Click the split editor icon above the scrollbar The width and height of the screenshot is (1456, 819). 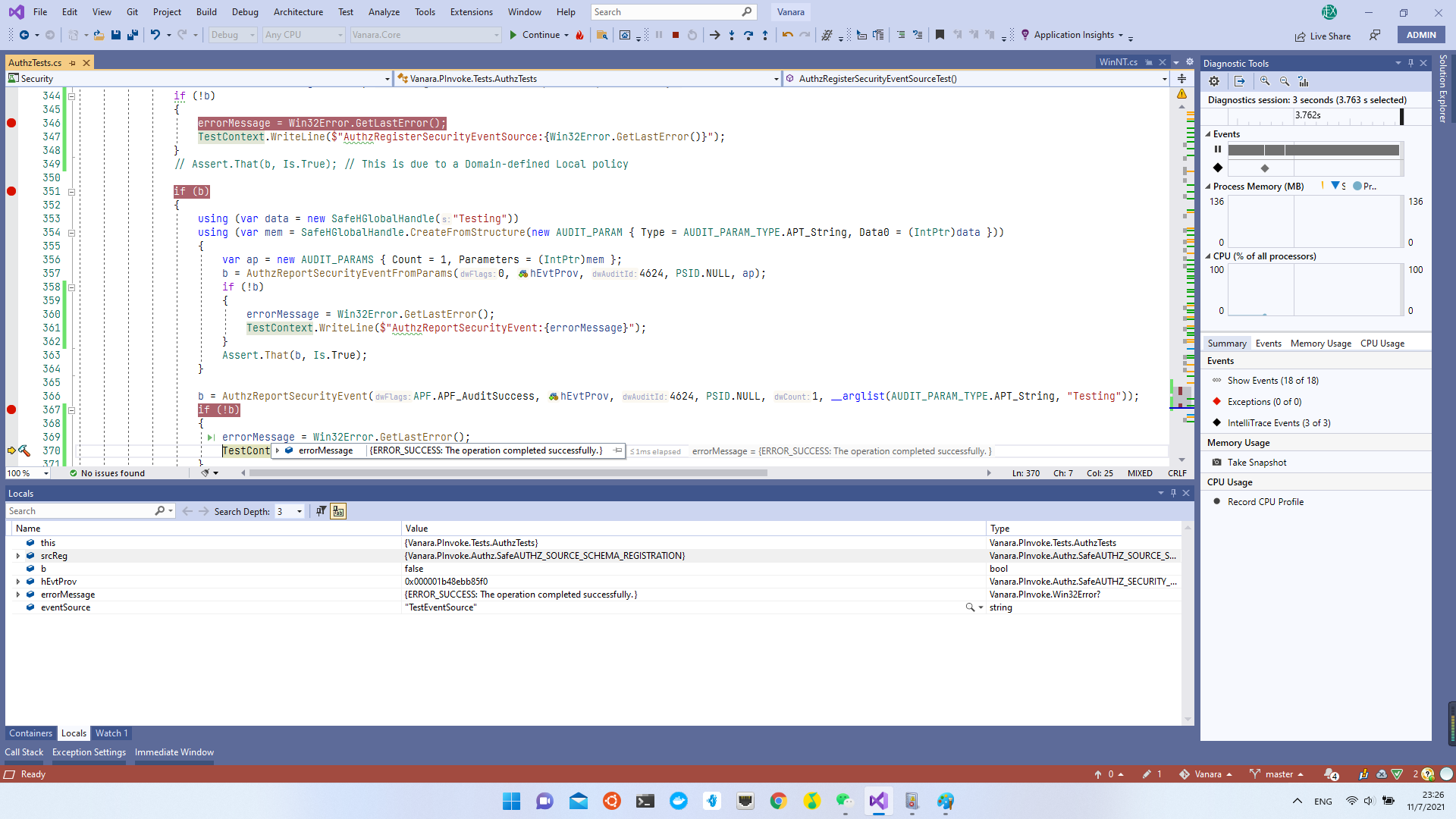(1181, 79)
